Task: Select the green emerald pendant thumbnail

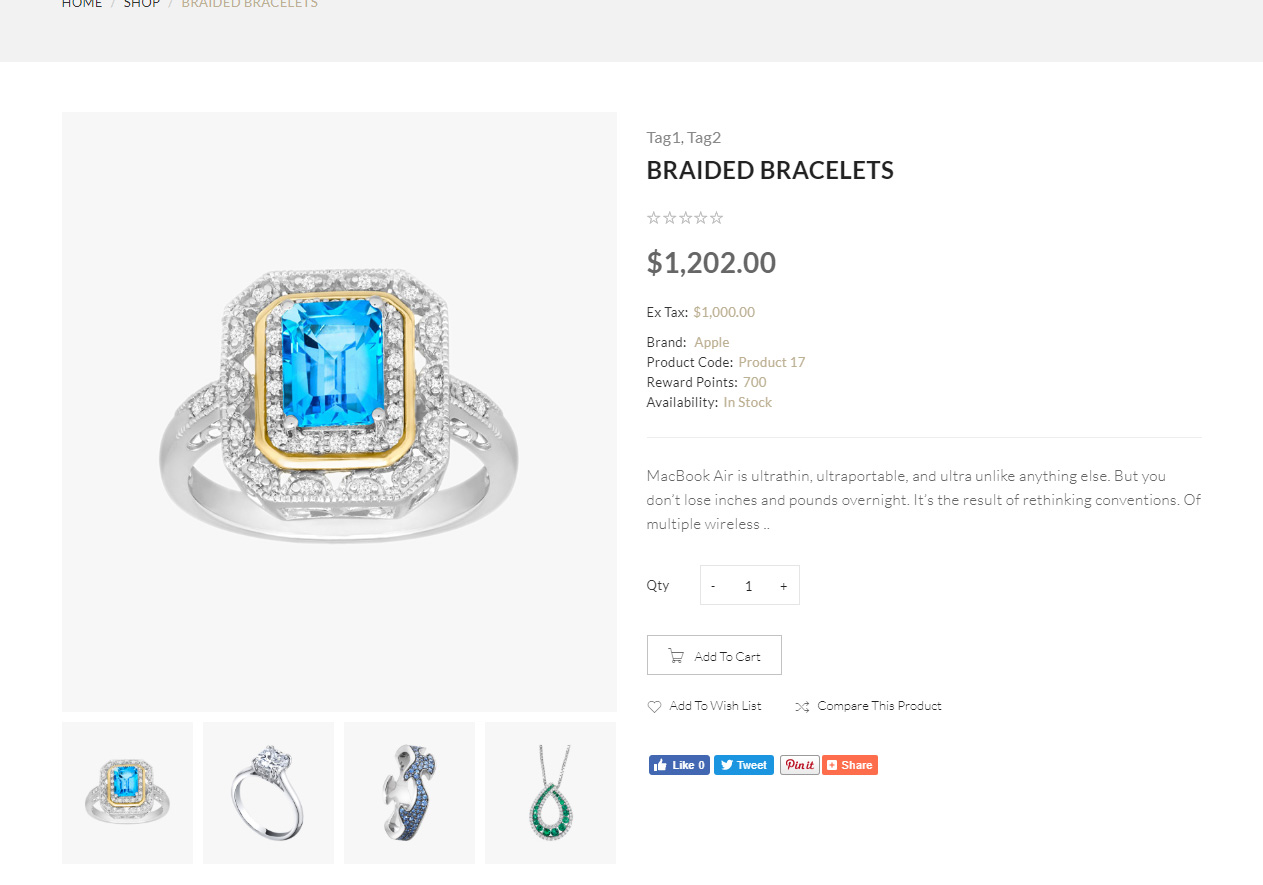Action: point(550,792)
